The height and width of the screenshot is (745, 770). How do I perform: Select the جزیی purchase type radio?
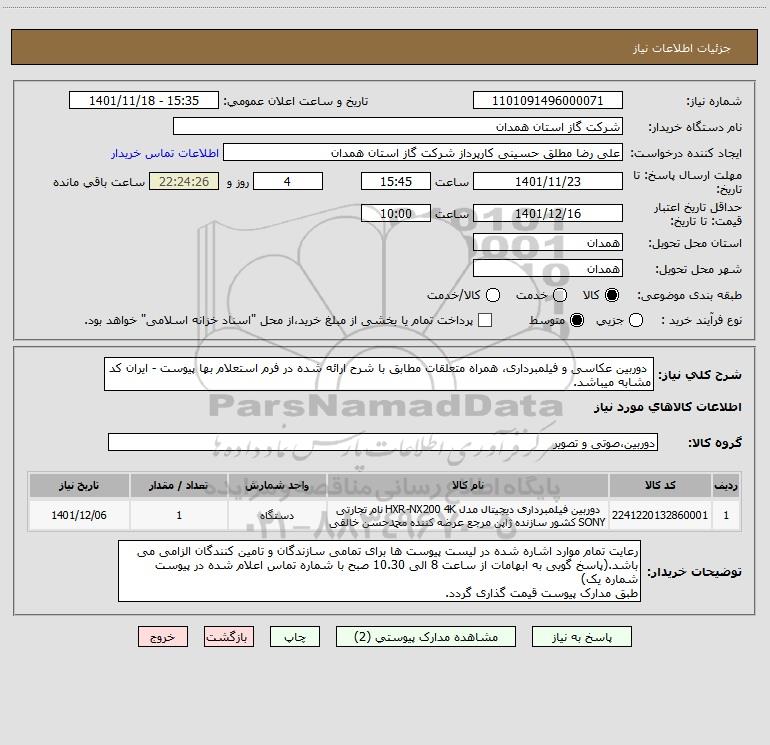pos(635,320)
